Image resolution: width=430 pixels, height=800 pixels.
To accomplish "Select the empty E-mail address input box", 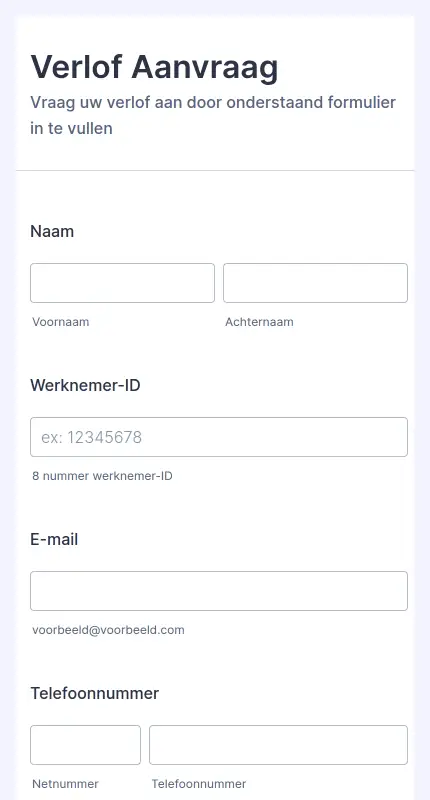I will pyautogui.click(x=219, y=591).
